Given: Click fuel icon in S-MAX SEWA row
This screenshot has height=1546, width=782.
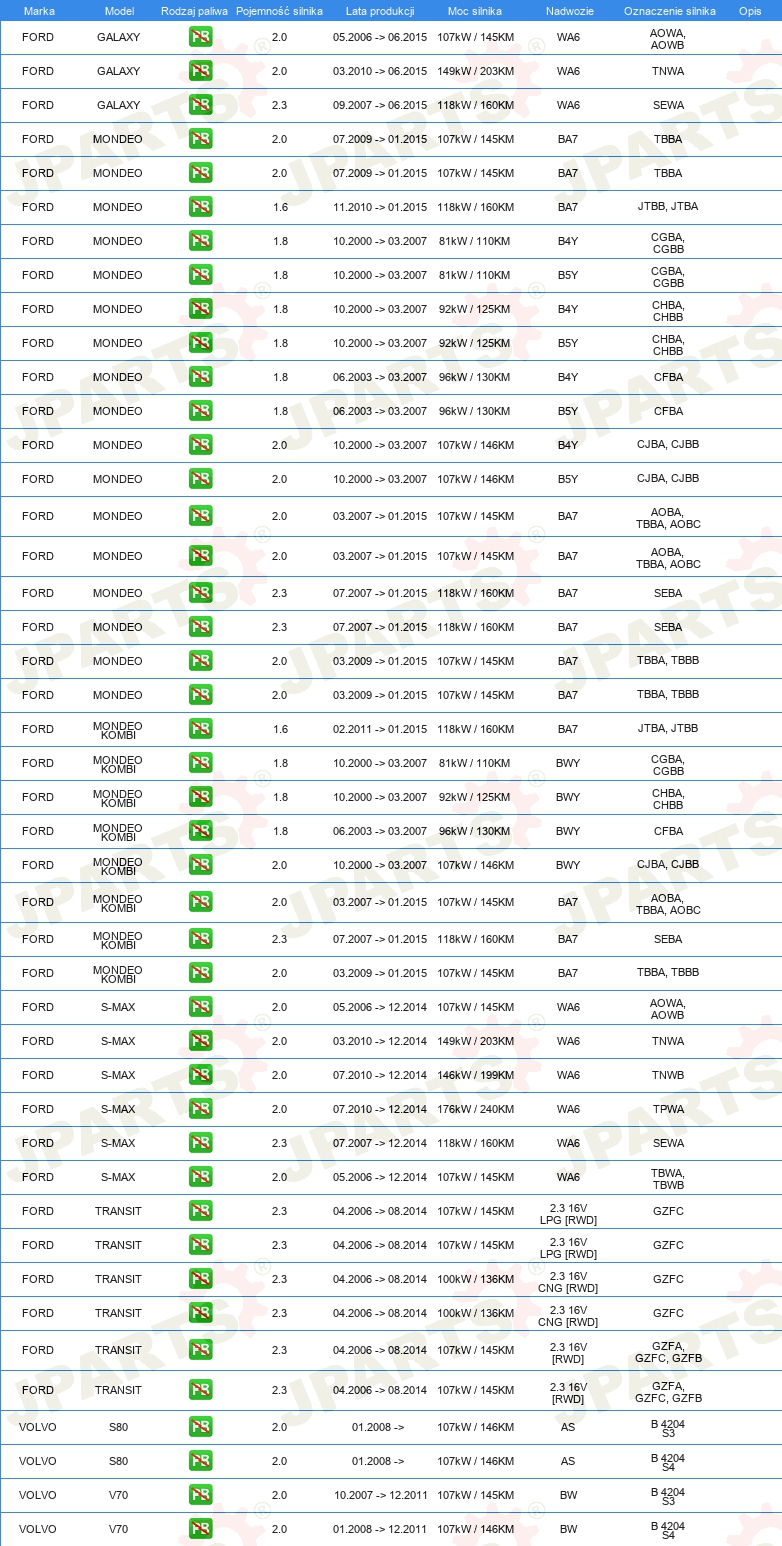Looking at the screenshot, I should click(x=201, y=1143).
